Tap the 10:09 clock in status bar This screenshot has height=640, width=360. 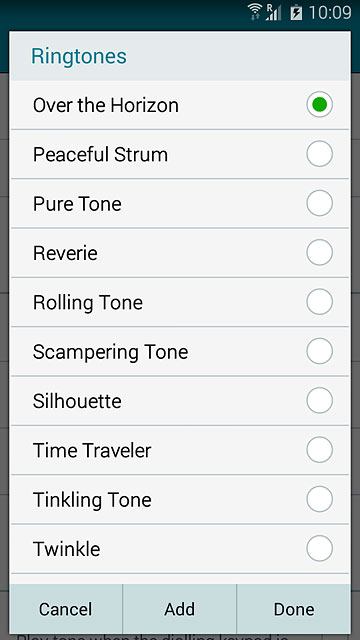[330, 13]
